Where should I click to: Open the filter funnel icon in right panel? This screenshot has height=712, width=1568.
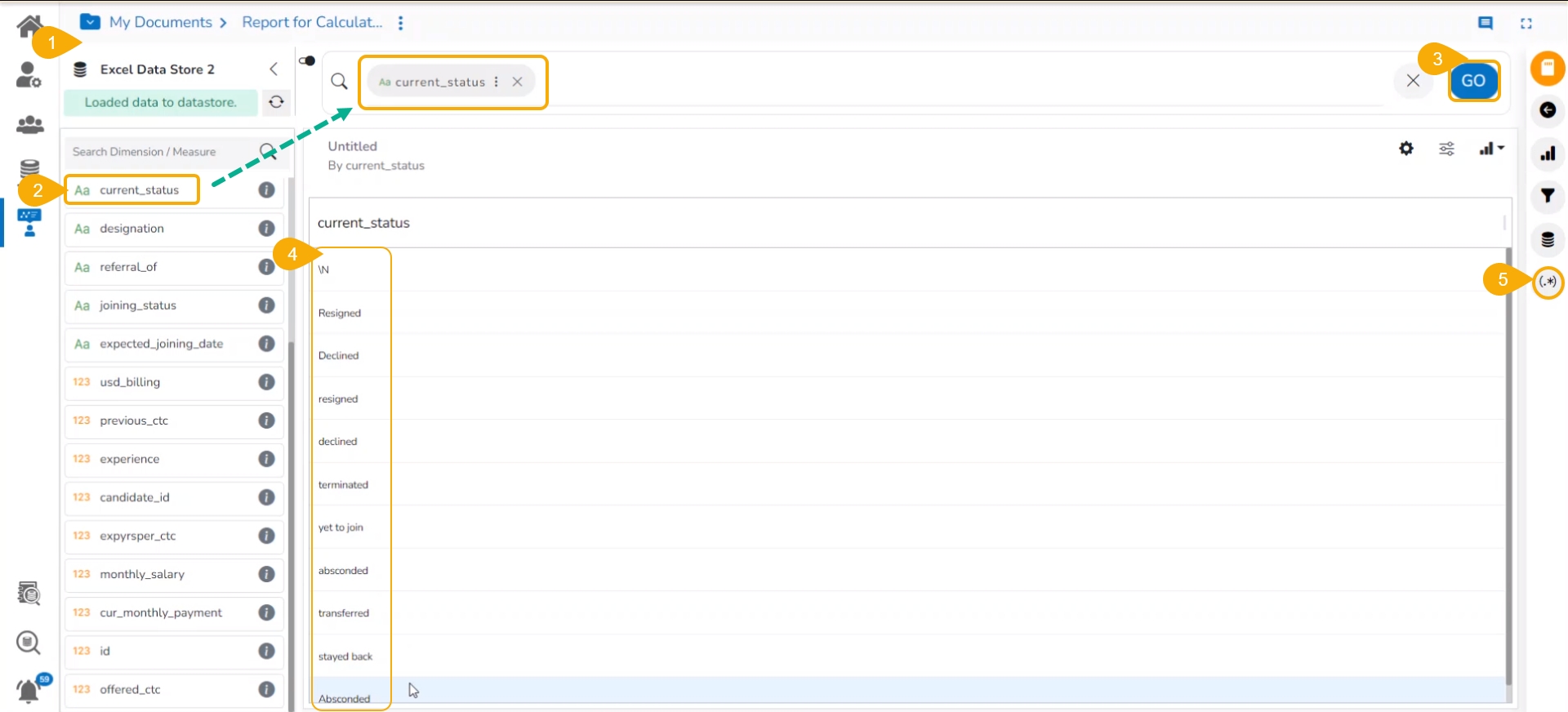[x=1548, y=196]
